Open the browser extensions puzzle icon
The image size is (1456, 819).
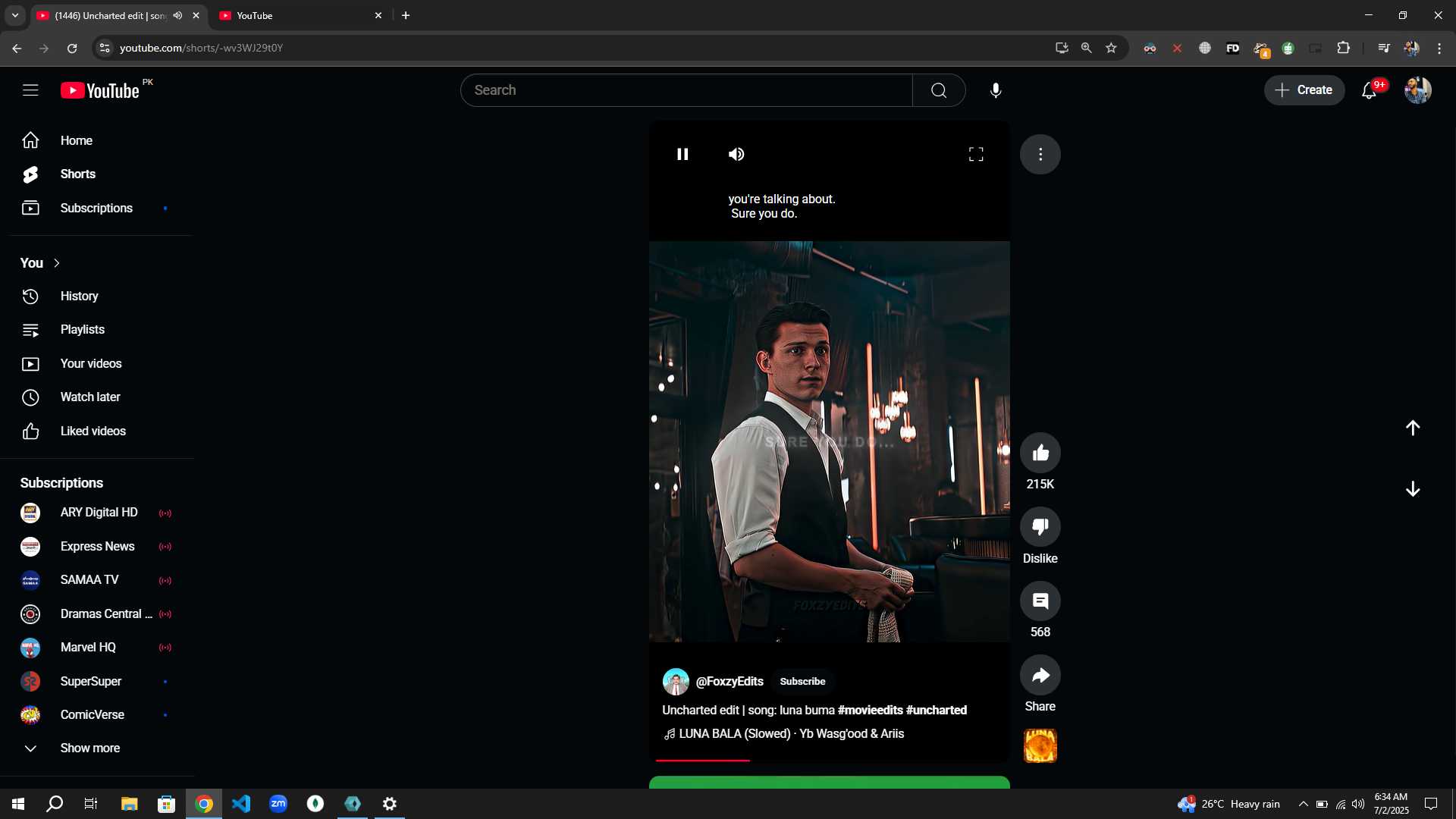point(1343,48)
